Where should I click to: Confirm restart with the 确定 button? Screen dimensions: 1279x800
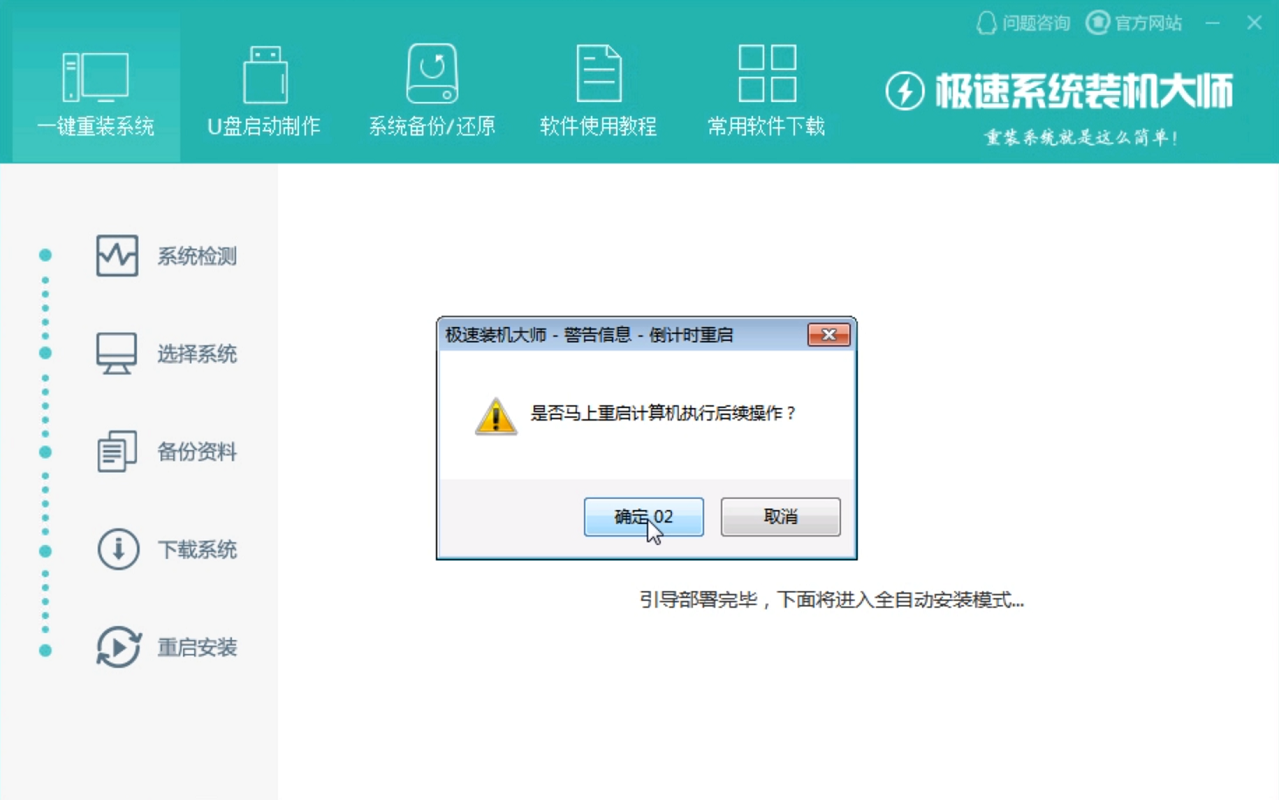pos(643,517)
